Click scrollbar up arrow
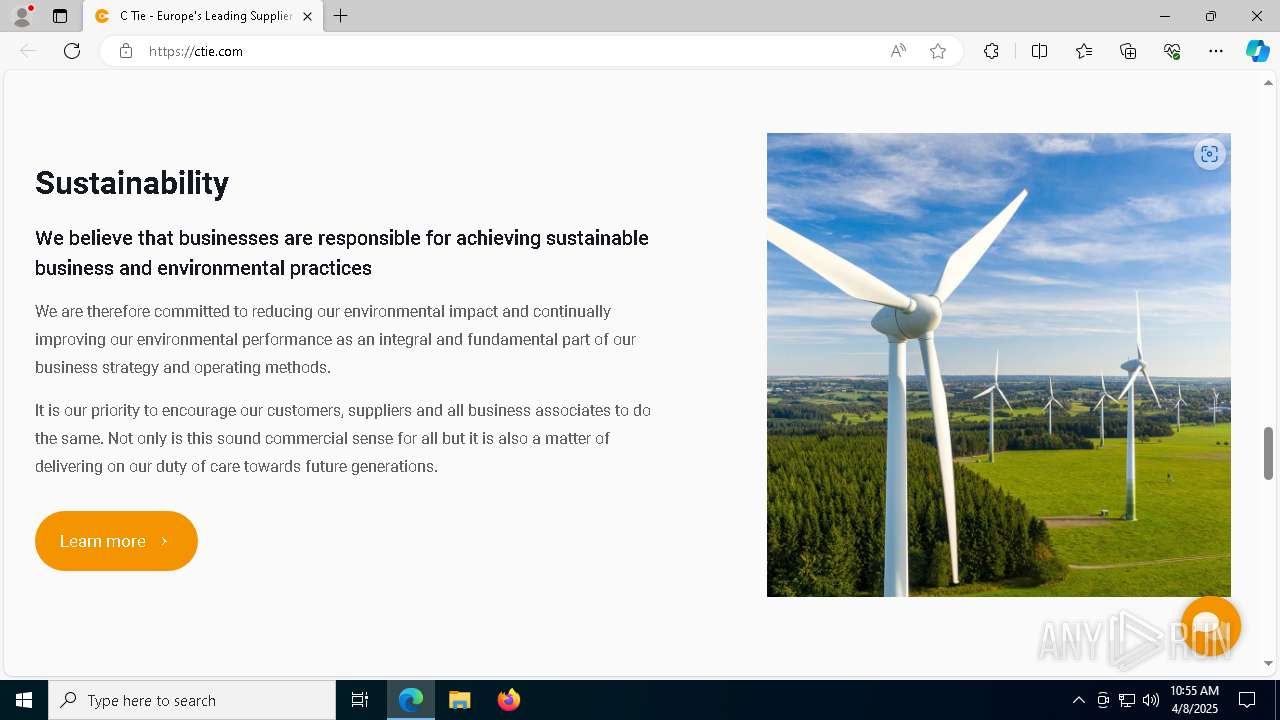Image resolution: width=1280 pixels, height=720 pixels. pos(1268,83)
